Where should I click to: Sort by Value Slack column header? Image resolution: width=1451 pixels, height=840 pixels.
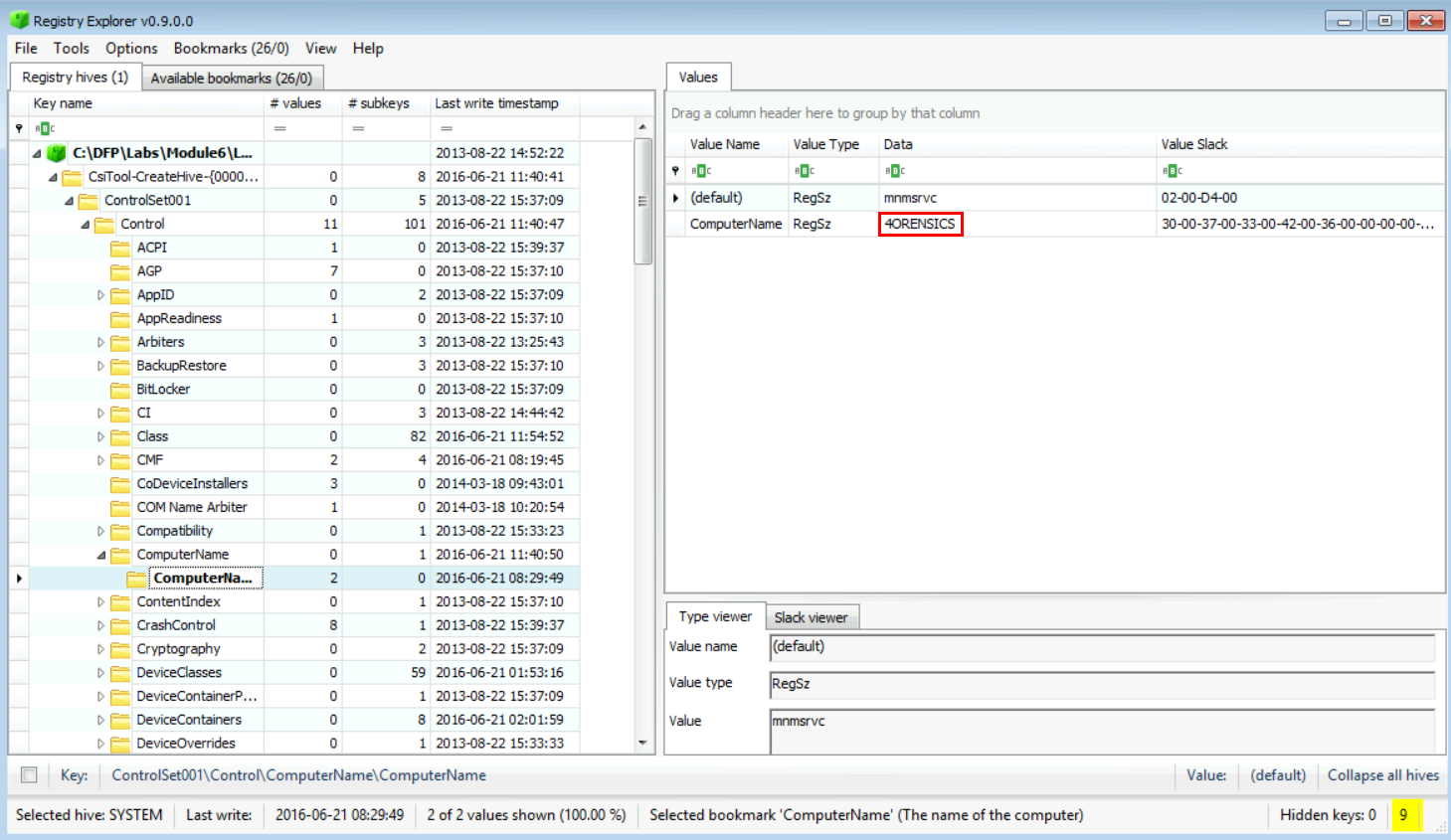[1301, 144]
